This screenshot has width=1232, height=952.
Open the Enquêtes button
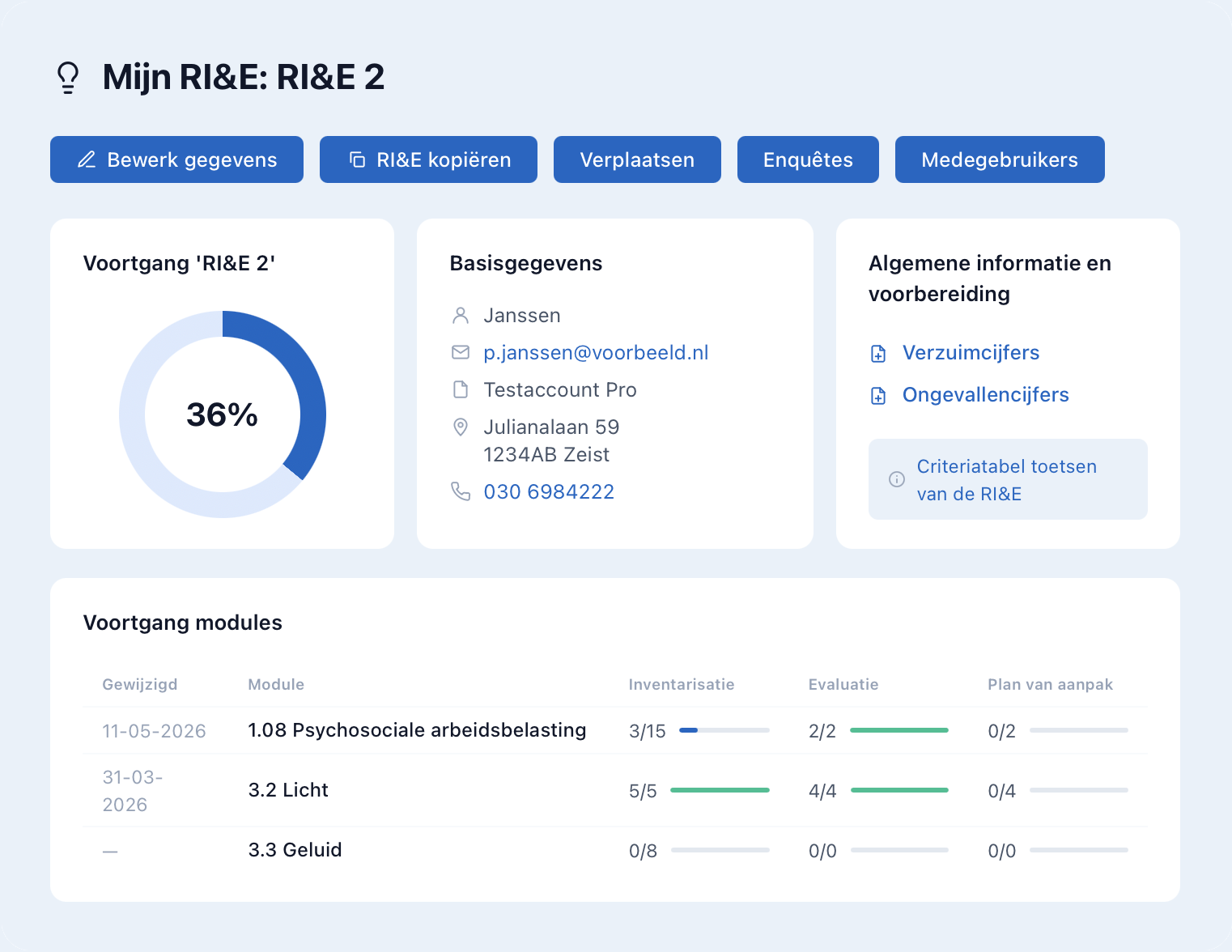tap(808, 159)
